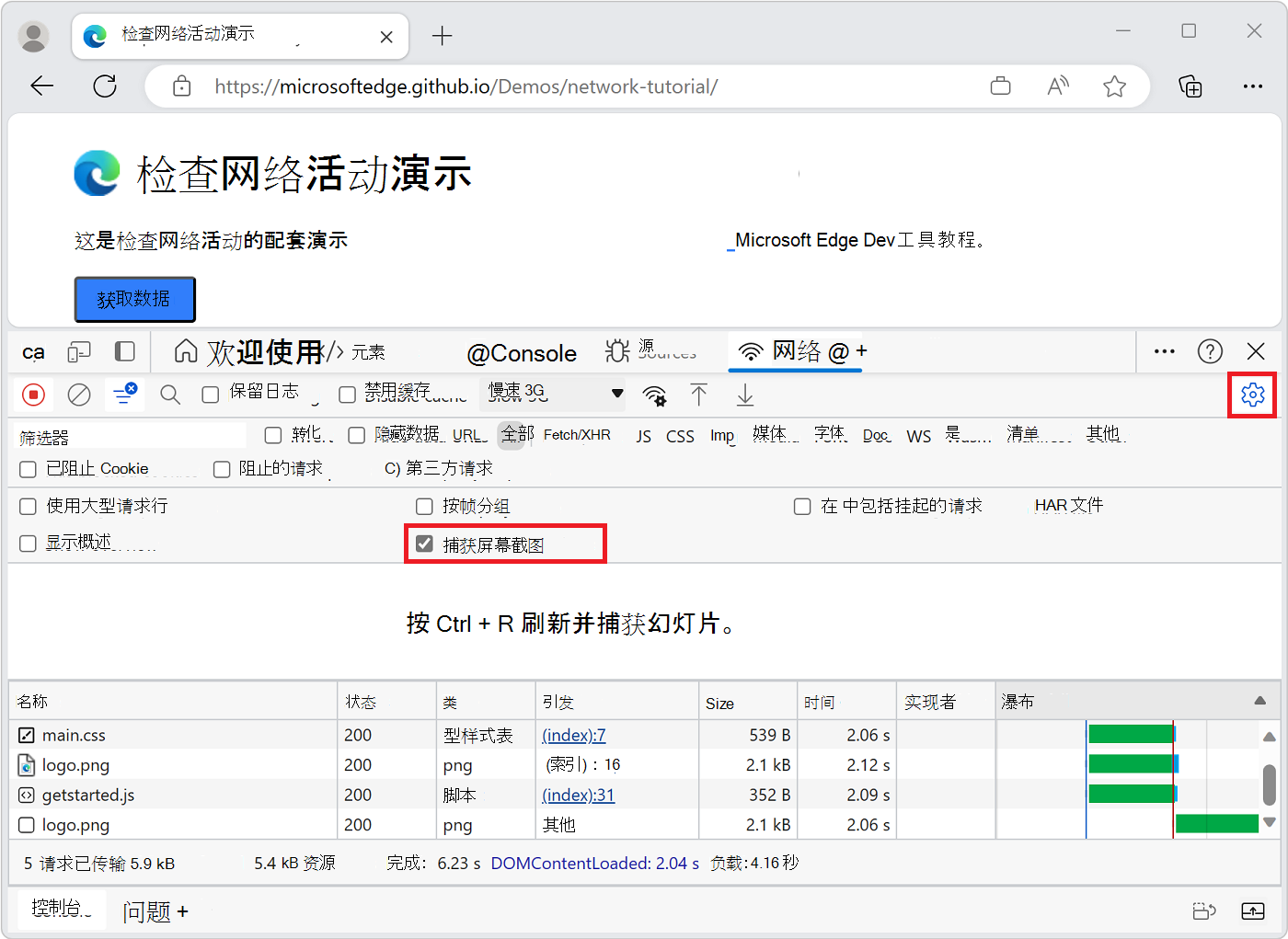Open network conditions settings
Screen dimensions: 1288x939
pos(654,395)
